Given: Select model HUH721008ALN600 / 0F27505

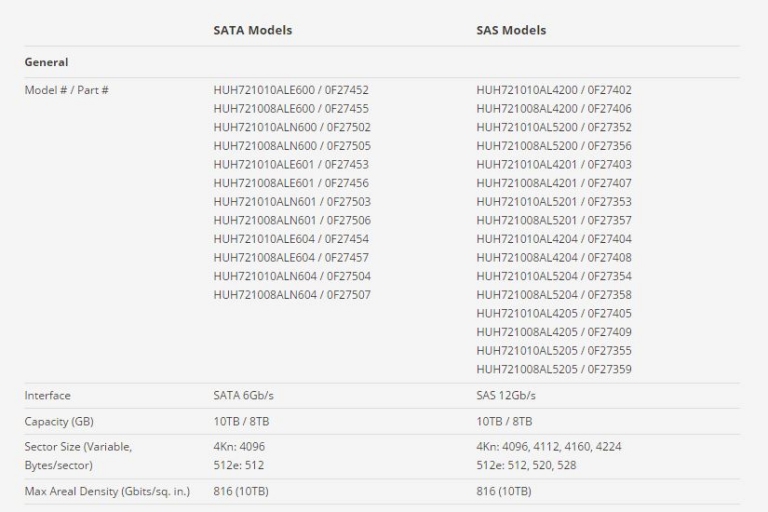Looking at the screenshot, I should (x=292, y=146).
